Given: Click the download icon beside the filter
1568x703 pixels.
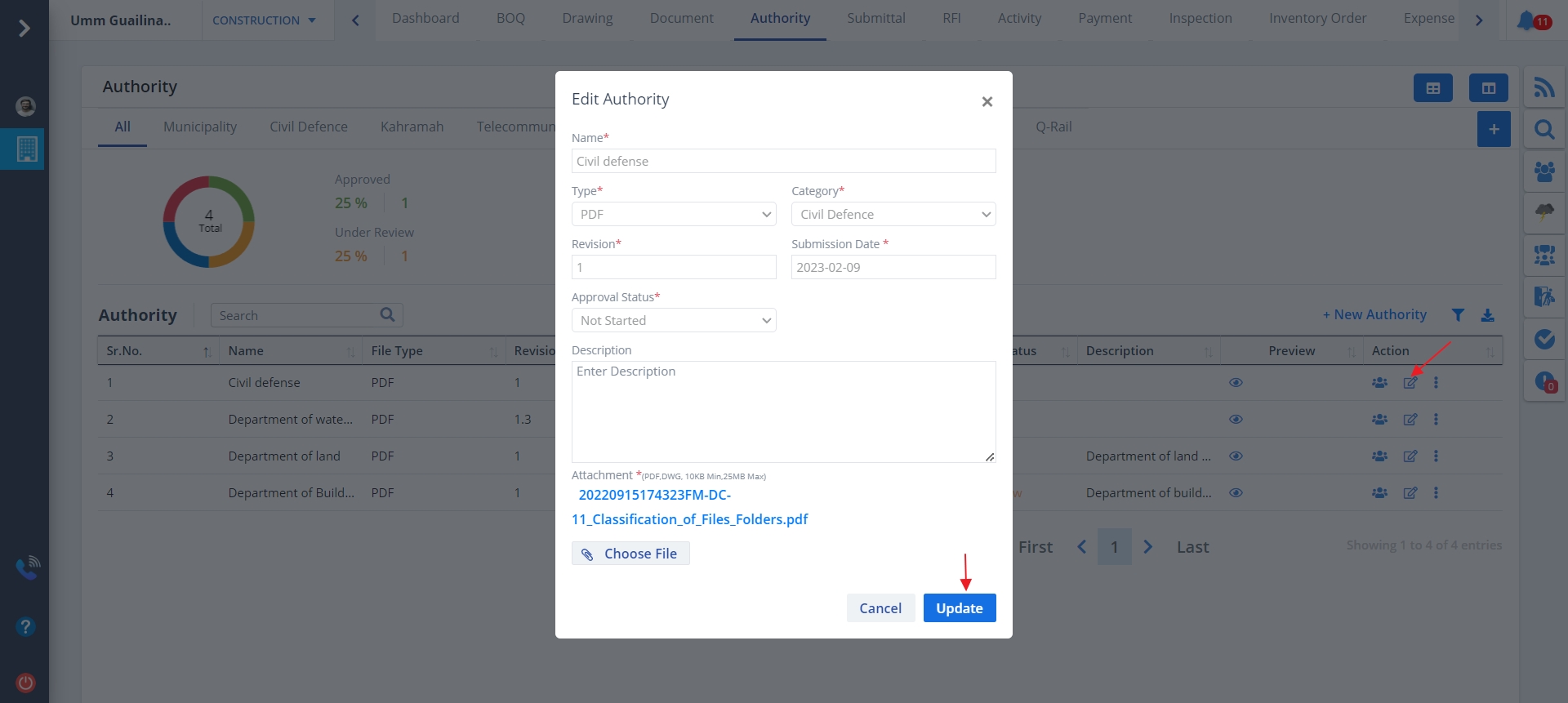Looking at the screenshot, I should pyautogui.click(x=1487, y=315).
